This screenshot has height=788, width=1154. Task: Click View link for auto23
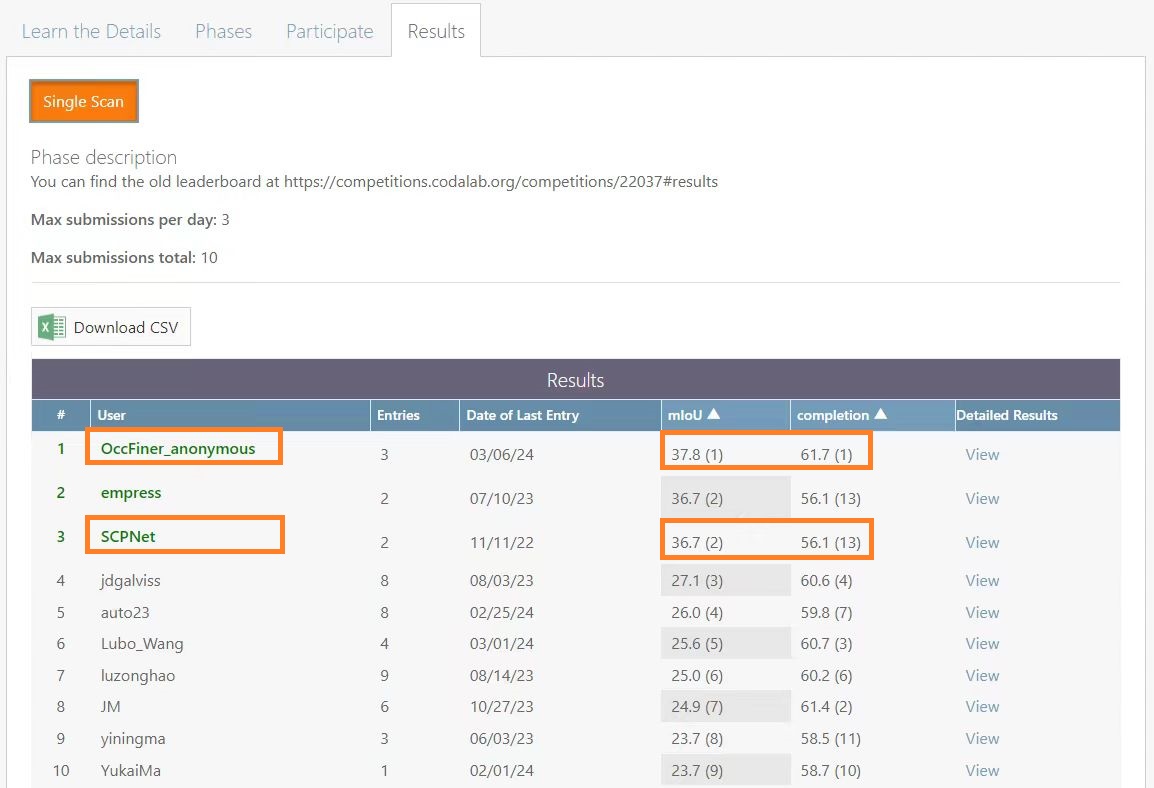click(x=981, y=612)
